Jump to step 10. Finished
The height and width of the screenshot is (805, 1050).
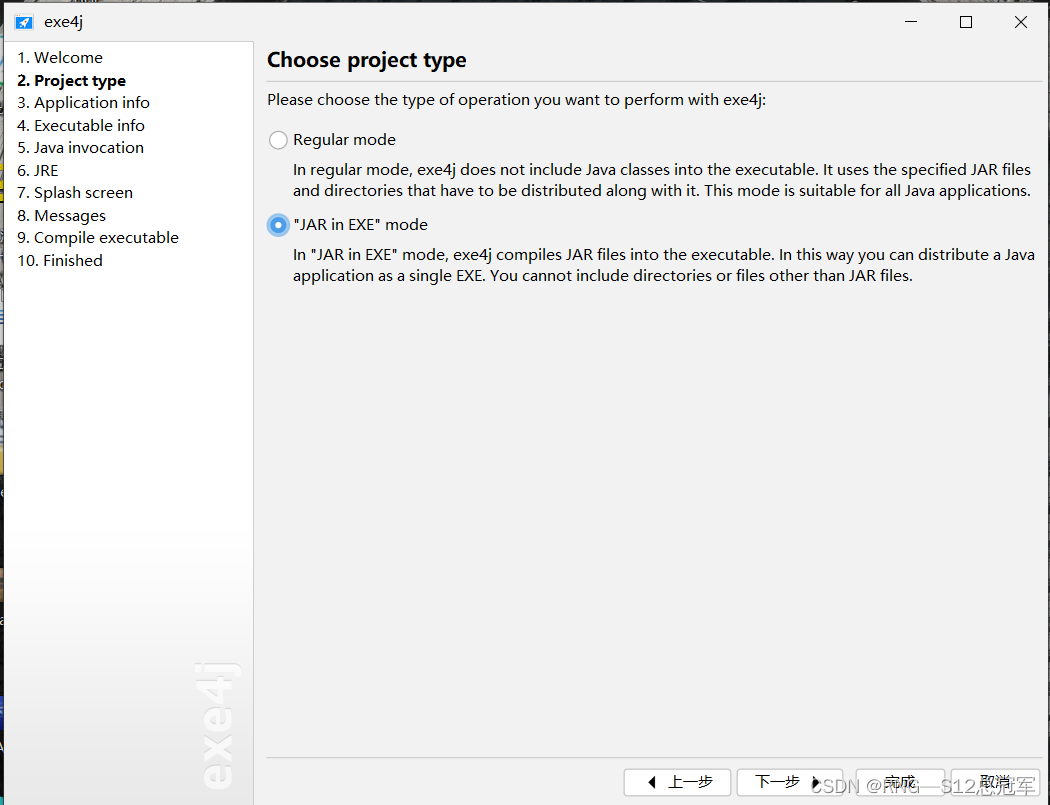point(60,261)
